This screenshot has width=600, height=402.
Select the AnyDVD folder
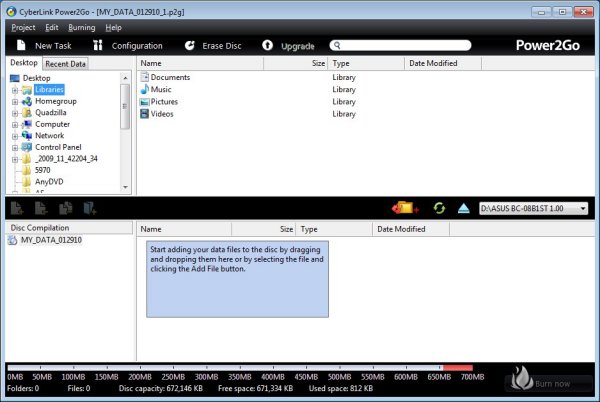[x=49, y=182]
